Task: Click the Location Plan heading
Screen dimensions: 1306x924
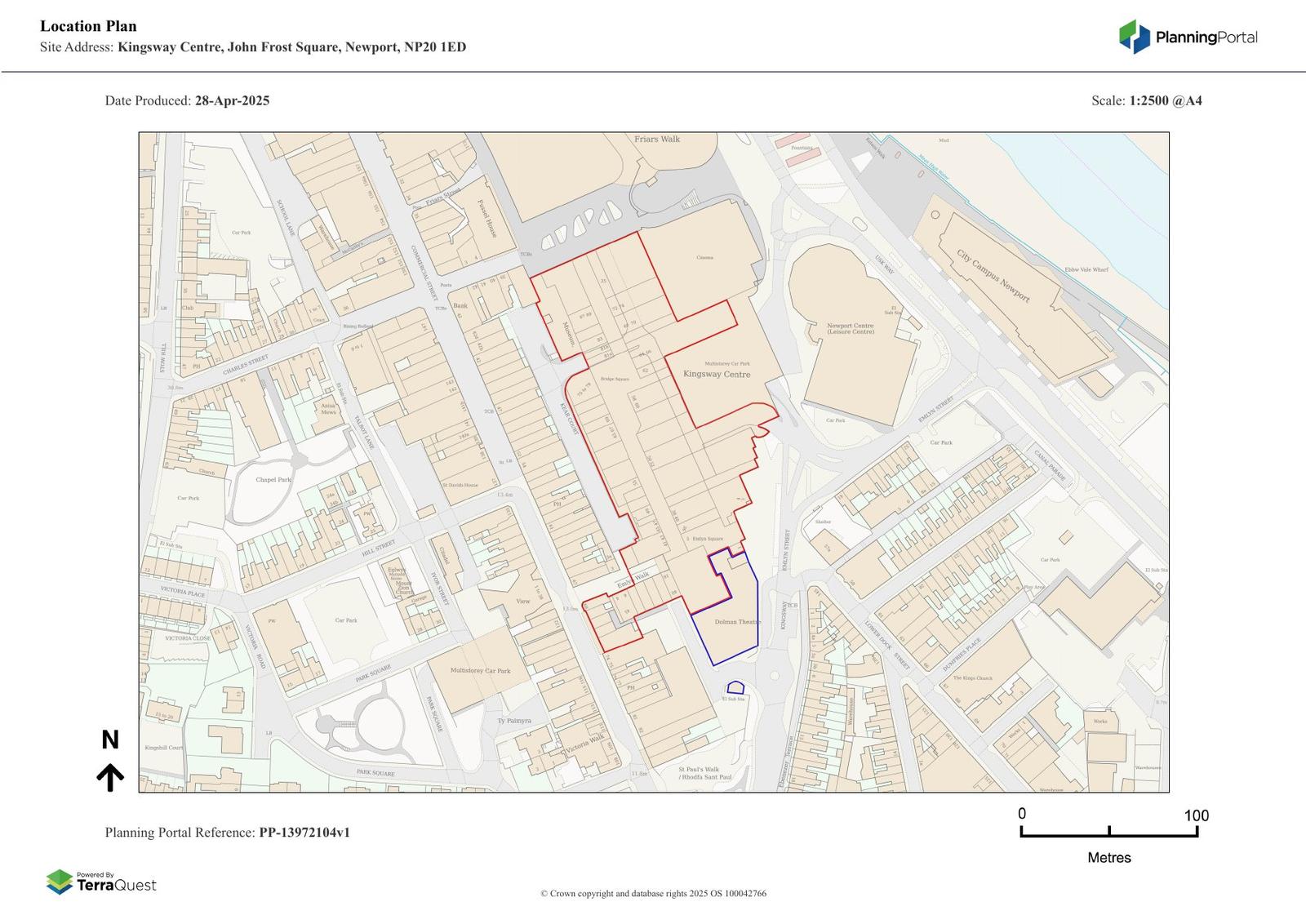Action: pyautogui.click(x=88, y=26)
